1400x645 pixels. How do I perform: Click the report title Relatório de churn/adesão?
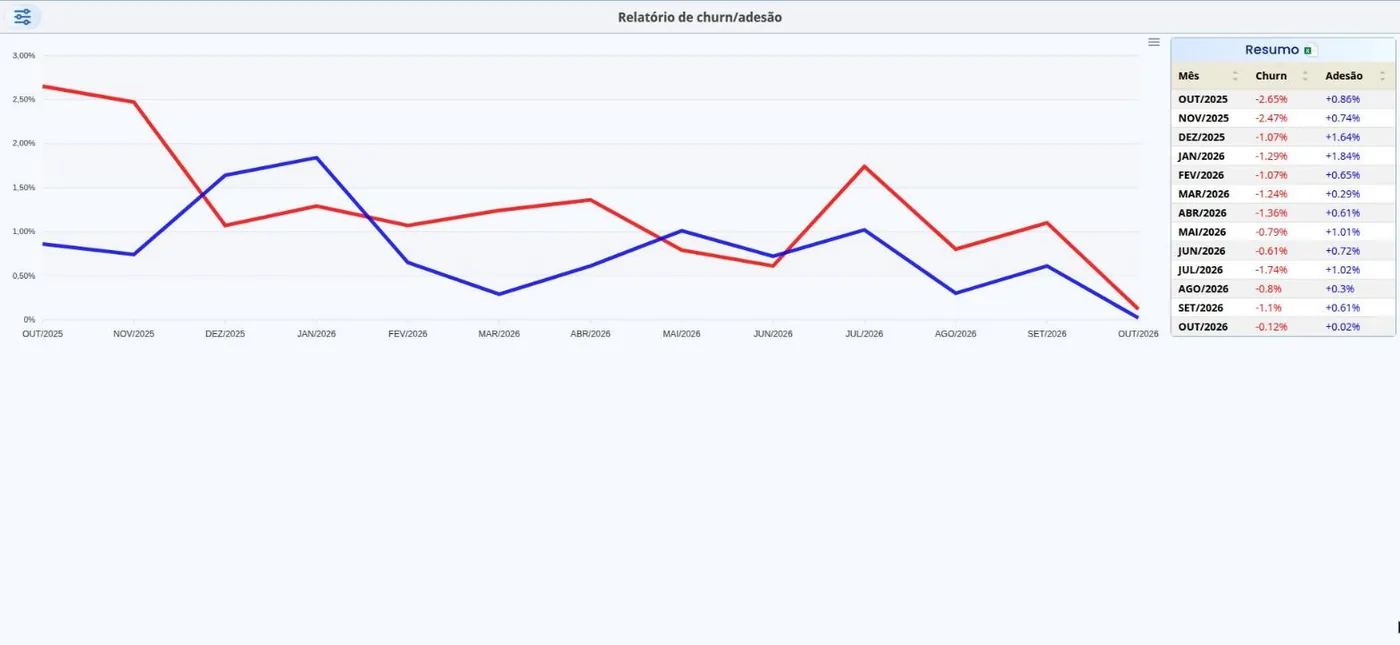click(x=700, y=17)
